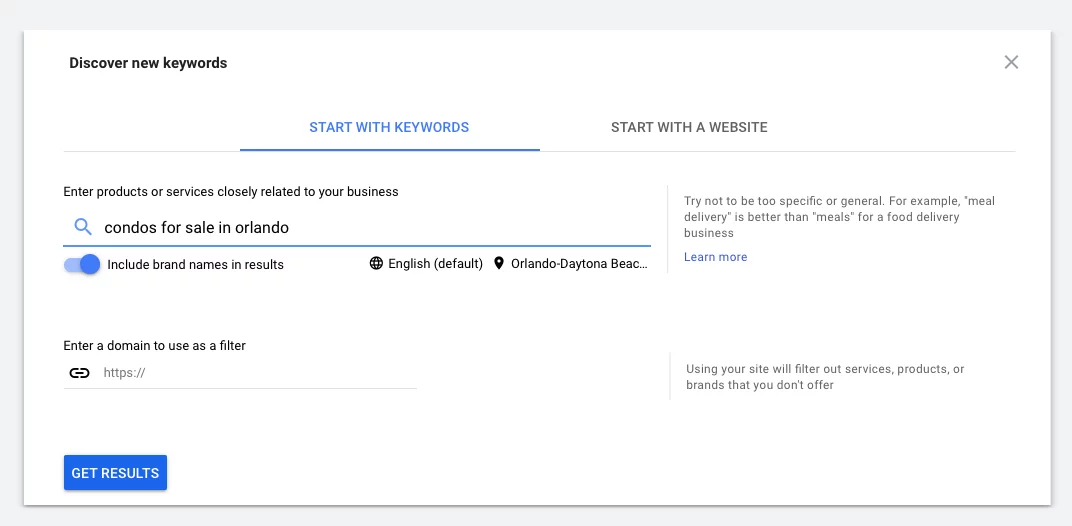Switch to Start with keywords tab
Viewport: 1072px width, 526px height.
(389, 127)
